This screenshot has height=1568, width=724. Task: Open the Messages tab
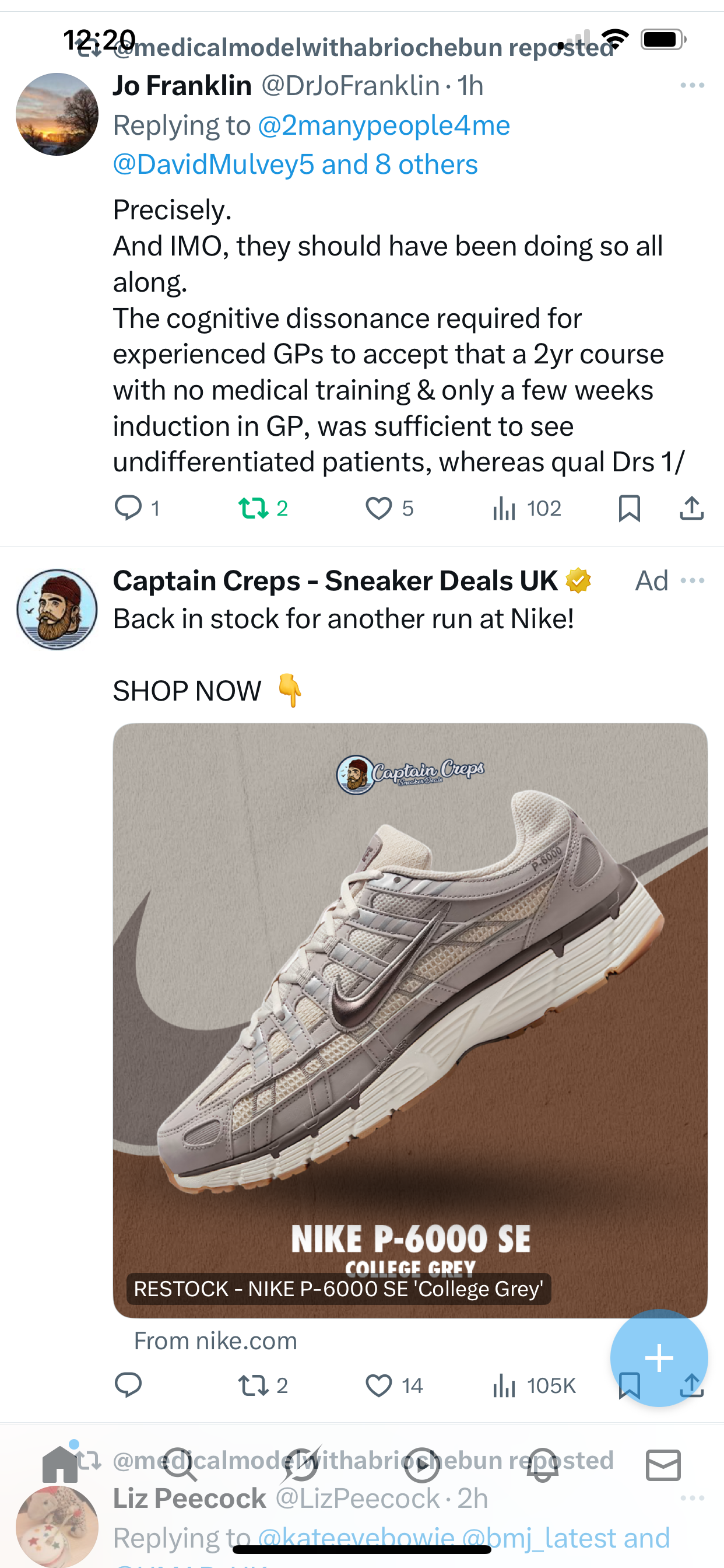[x=663, y=1465]
